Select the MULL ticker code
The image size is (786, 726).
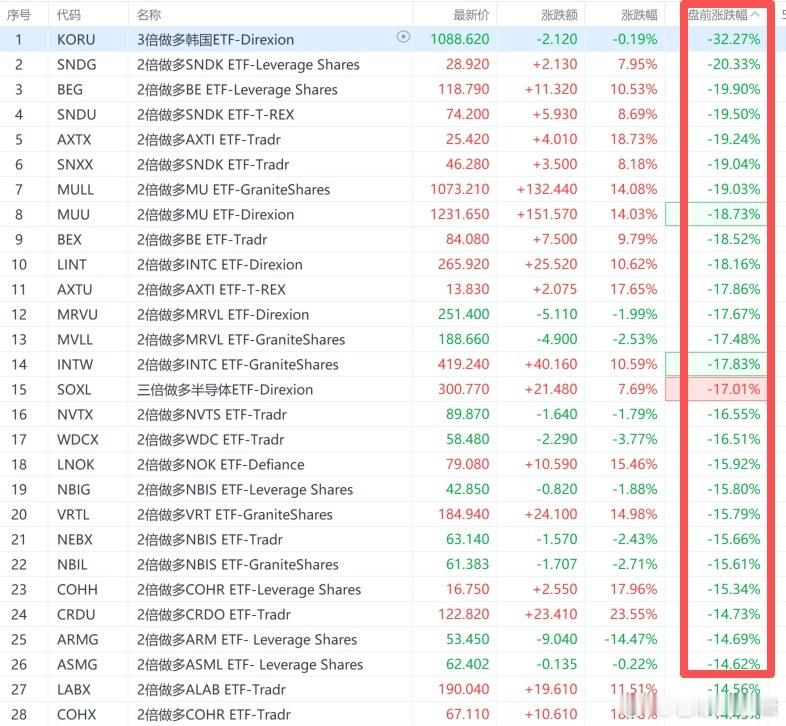pyautogui.click(x=75, y=190)
